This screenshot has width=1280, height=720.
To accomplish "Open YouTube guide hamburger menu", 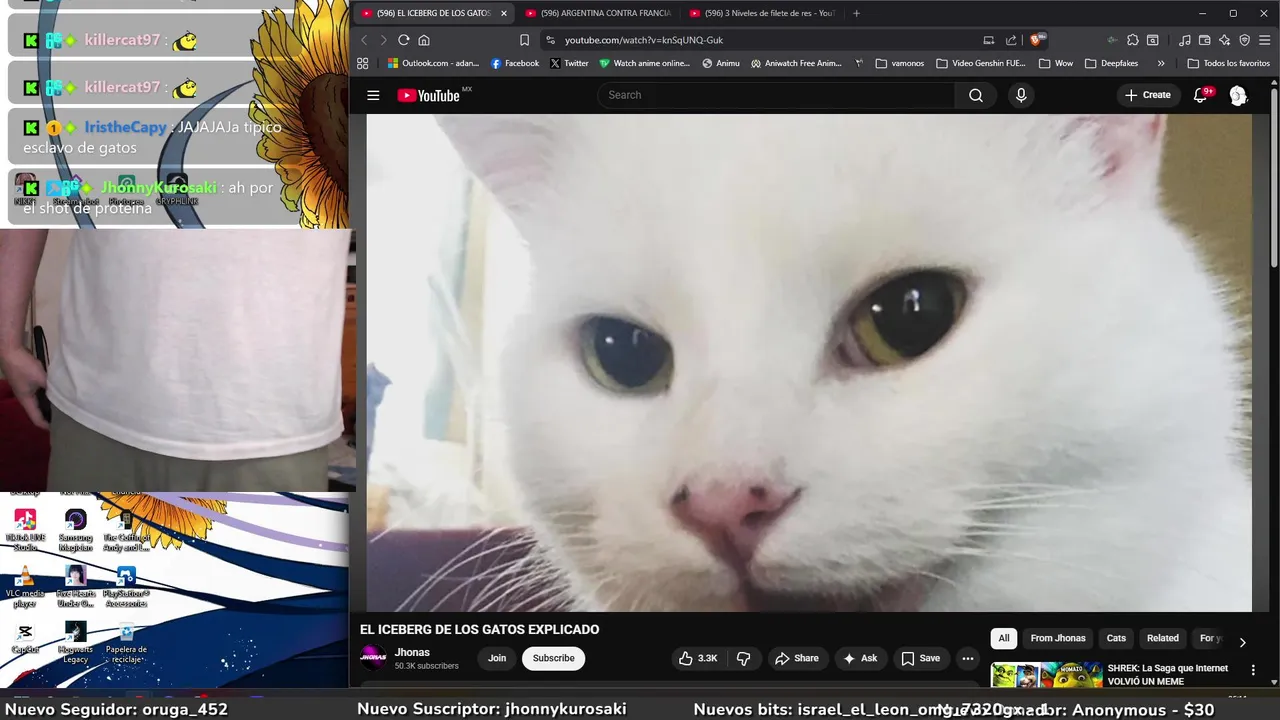I will click(373, 95).
